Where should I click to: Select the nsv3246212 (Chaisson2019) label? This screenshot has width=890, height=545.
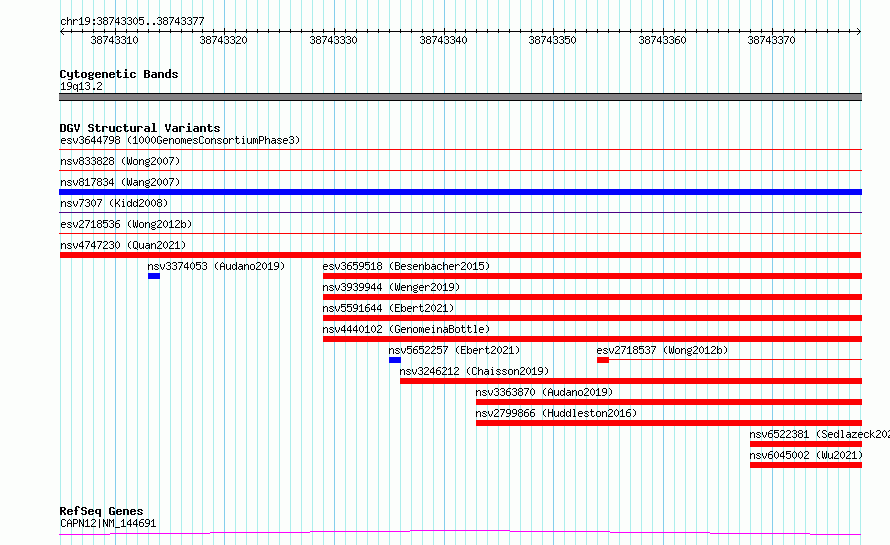click(x=475, y=371)
